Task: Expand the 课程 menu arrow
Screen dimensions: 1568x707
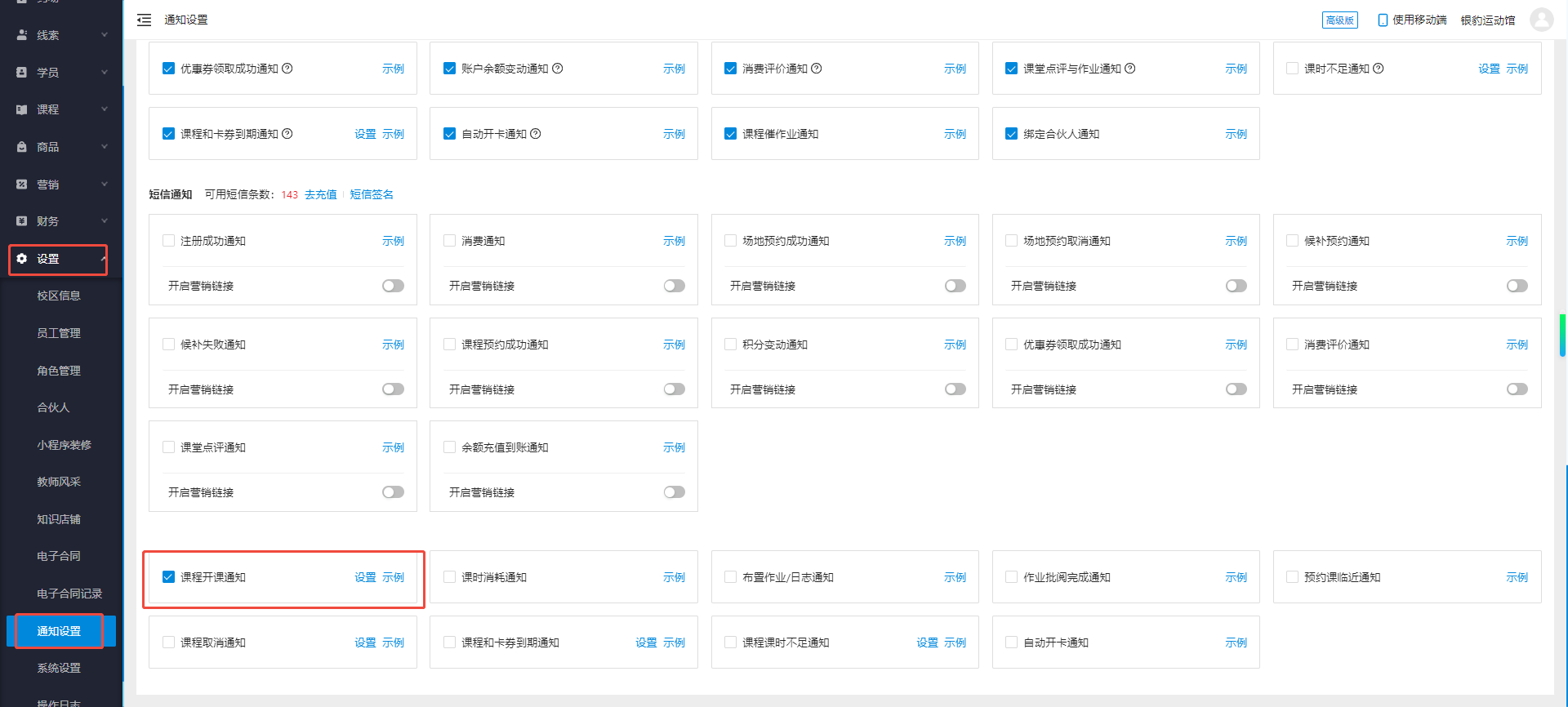Action: (x=105, y=109)
